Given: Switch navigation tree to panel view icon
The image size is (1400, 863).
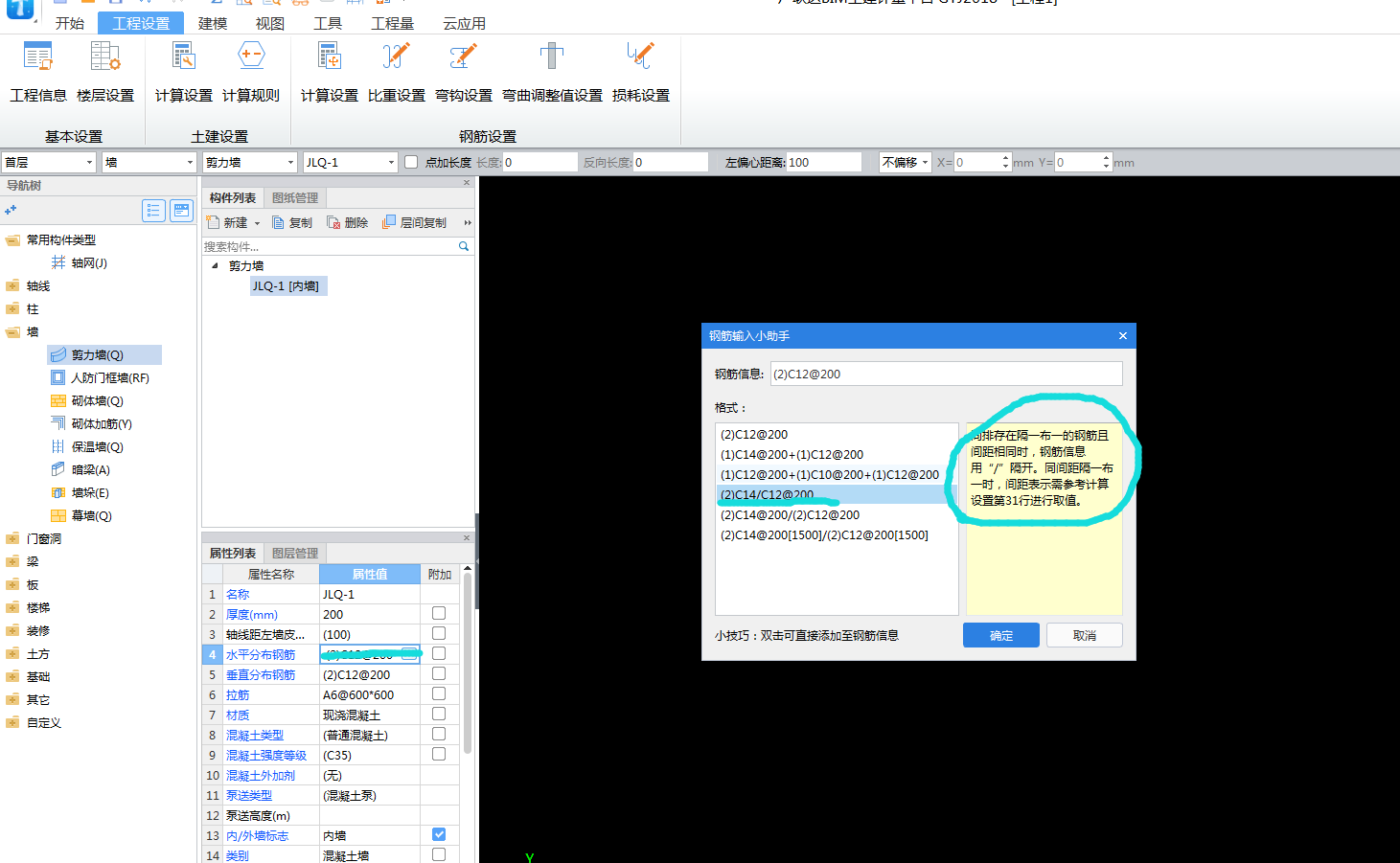Looking at the screenshot, I should pyautogui.click(x=181, y=211).
